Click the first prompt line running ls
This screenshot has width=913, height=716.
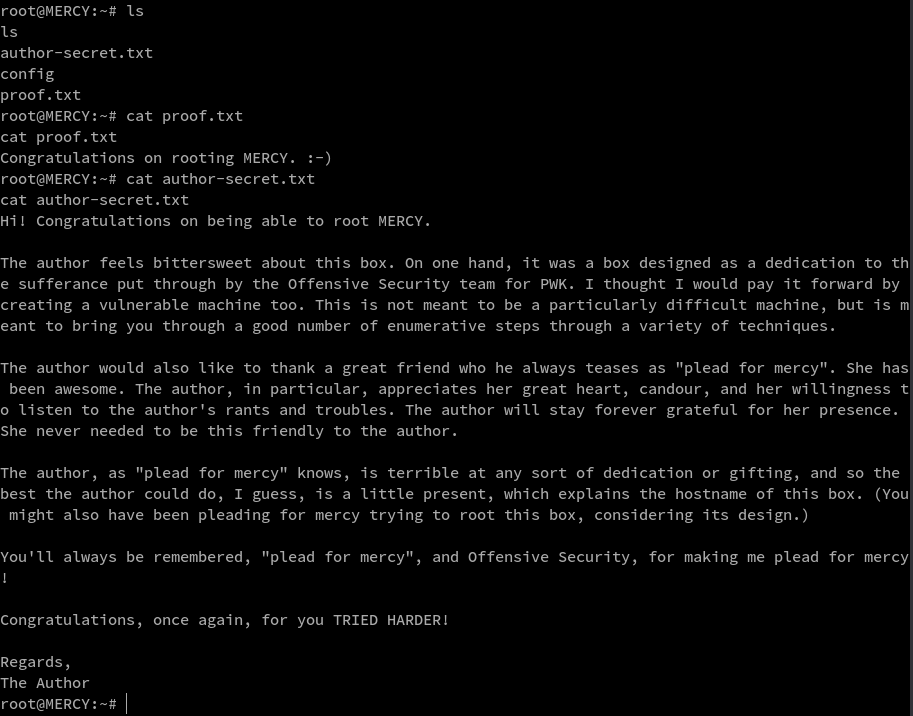click(72, 11)
